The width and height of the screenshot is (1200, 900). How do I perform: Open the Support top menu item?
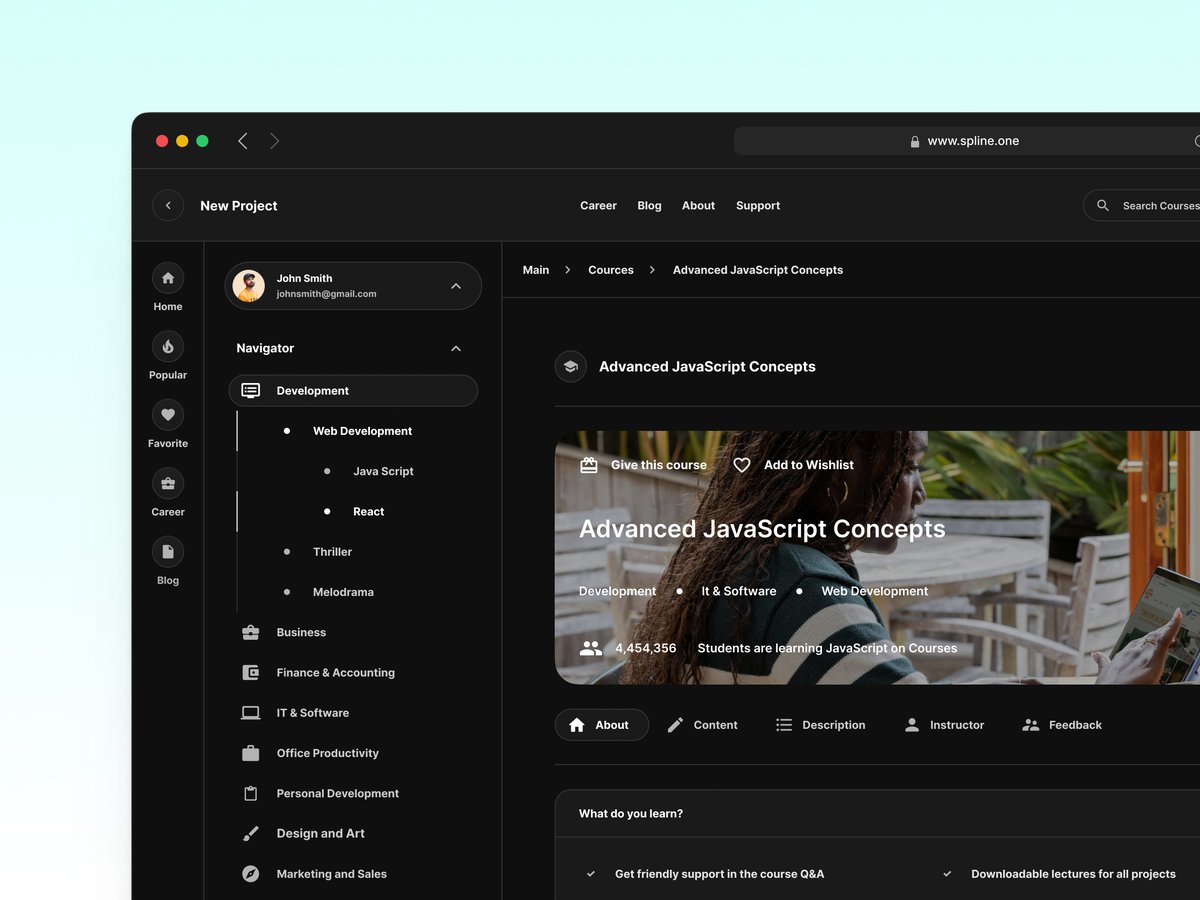point(758,205)
